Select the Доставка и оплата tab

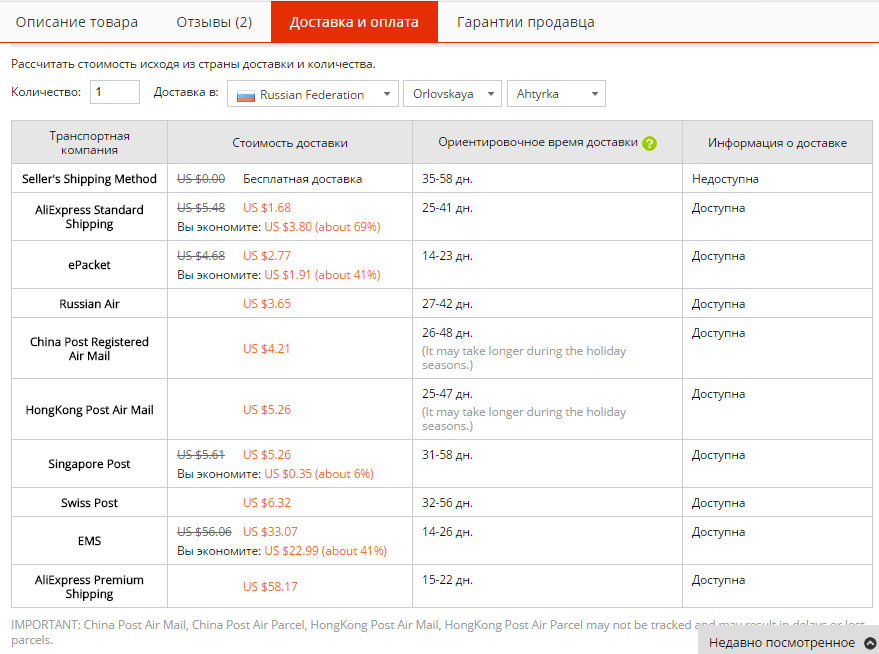pyautogui.click(x=354, y=22)
